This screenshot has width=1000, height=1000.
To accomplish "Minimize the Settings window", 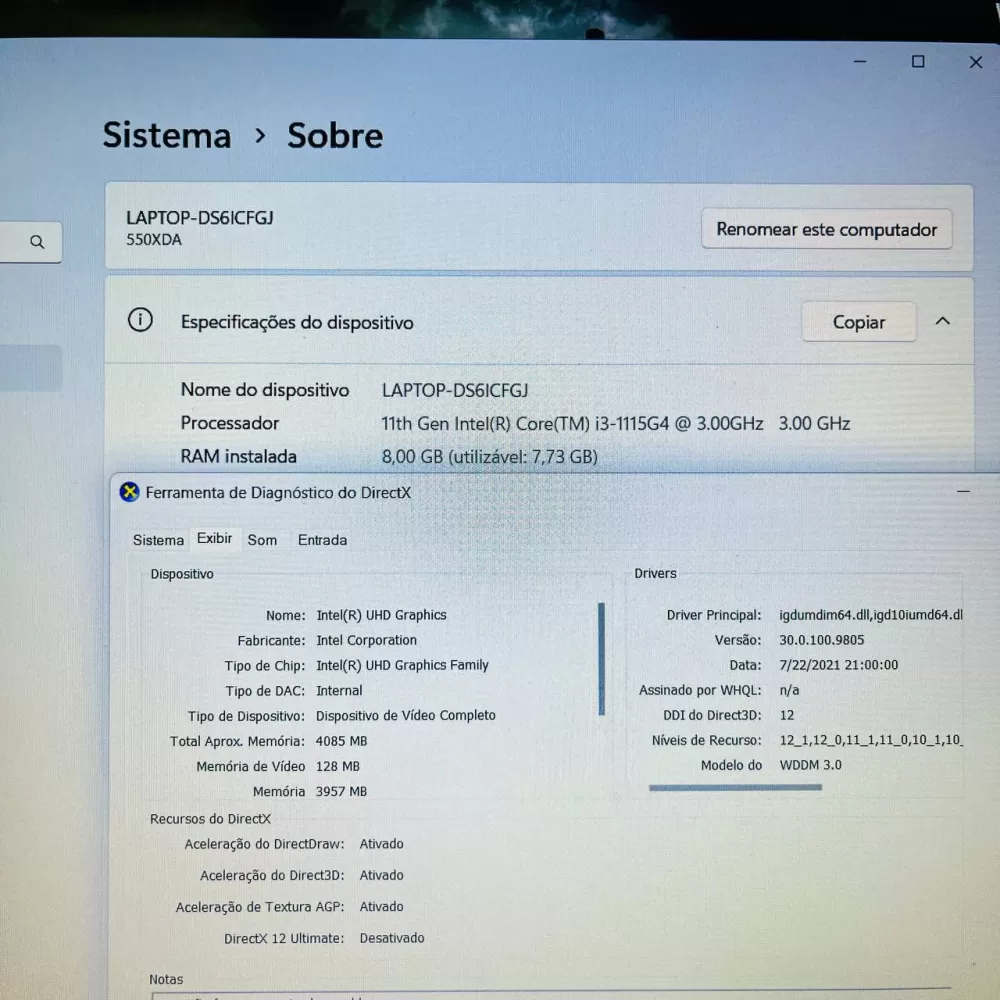I will (x=860, y=62).
